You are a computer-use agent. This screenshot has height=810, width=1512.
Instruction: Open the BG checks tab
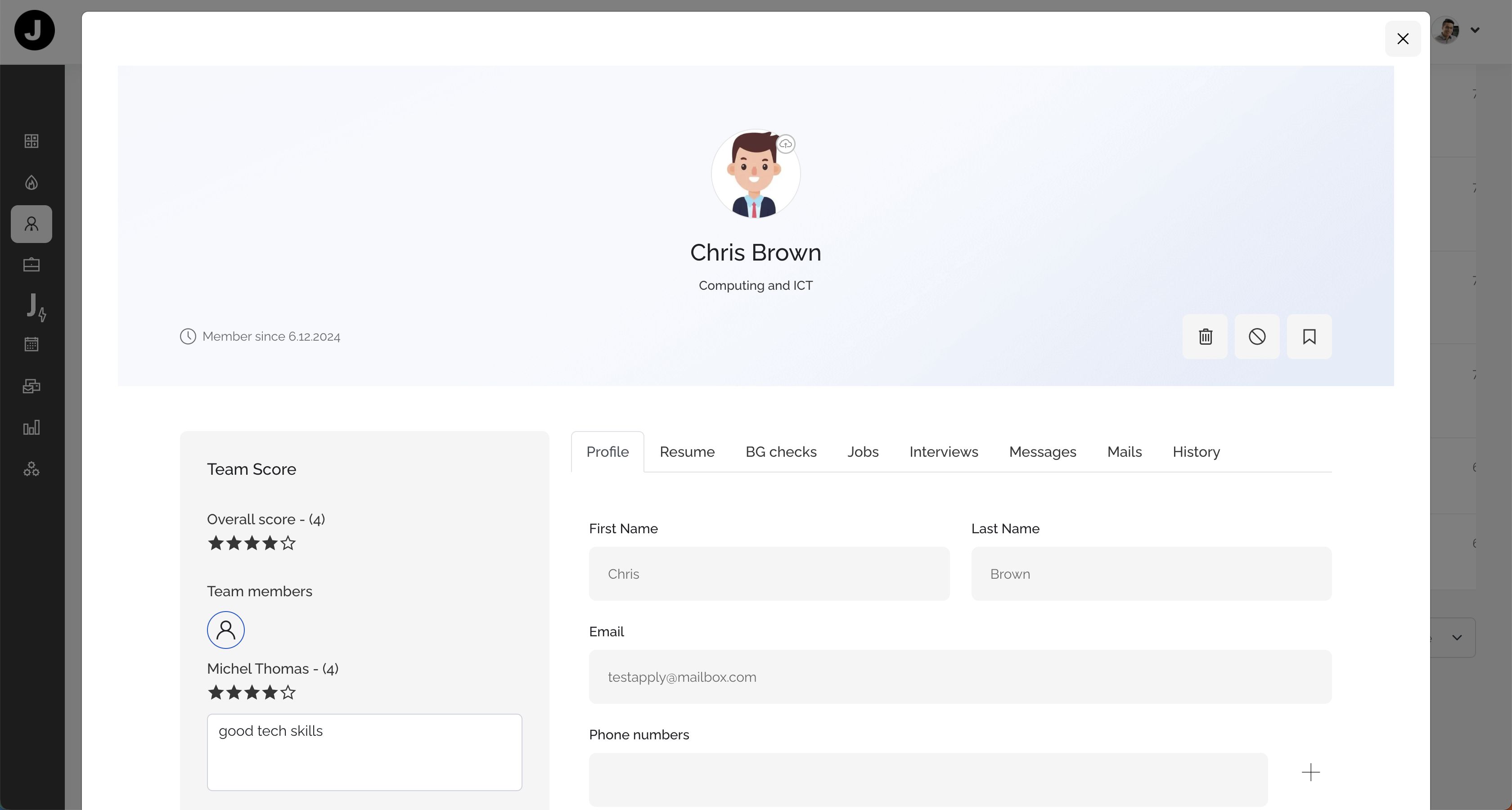point(781,452)
